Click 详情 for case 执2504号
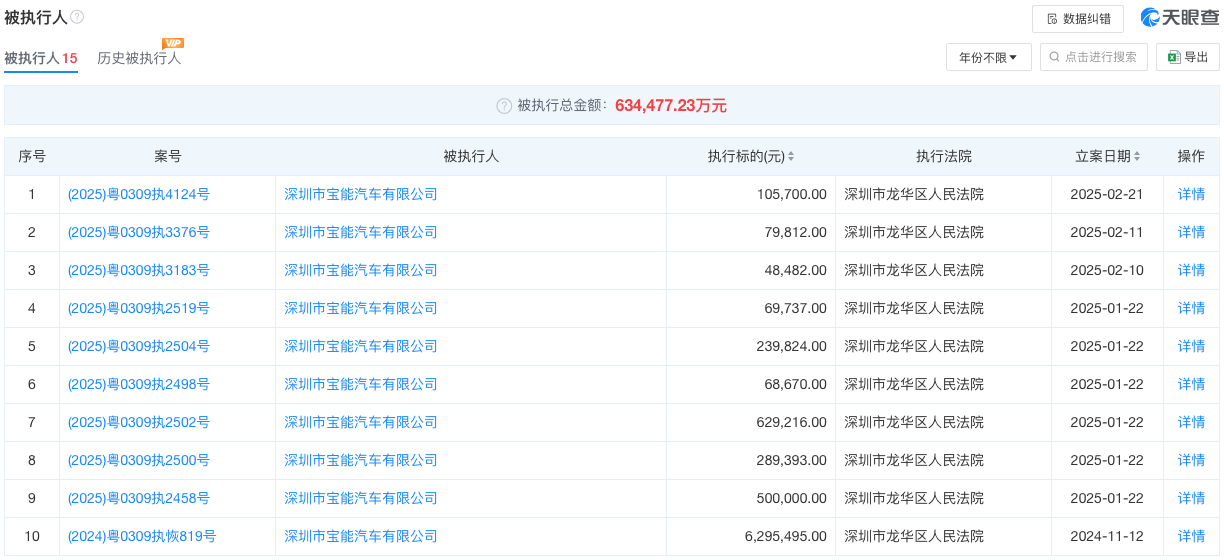 click(x=1191, y=346)
